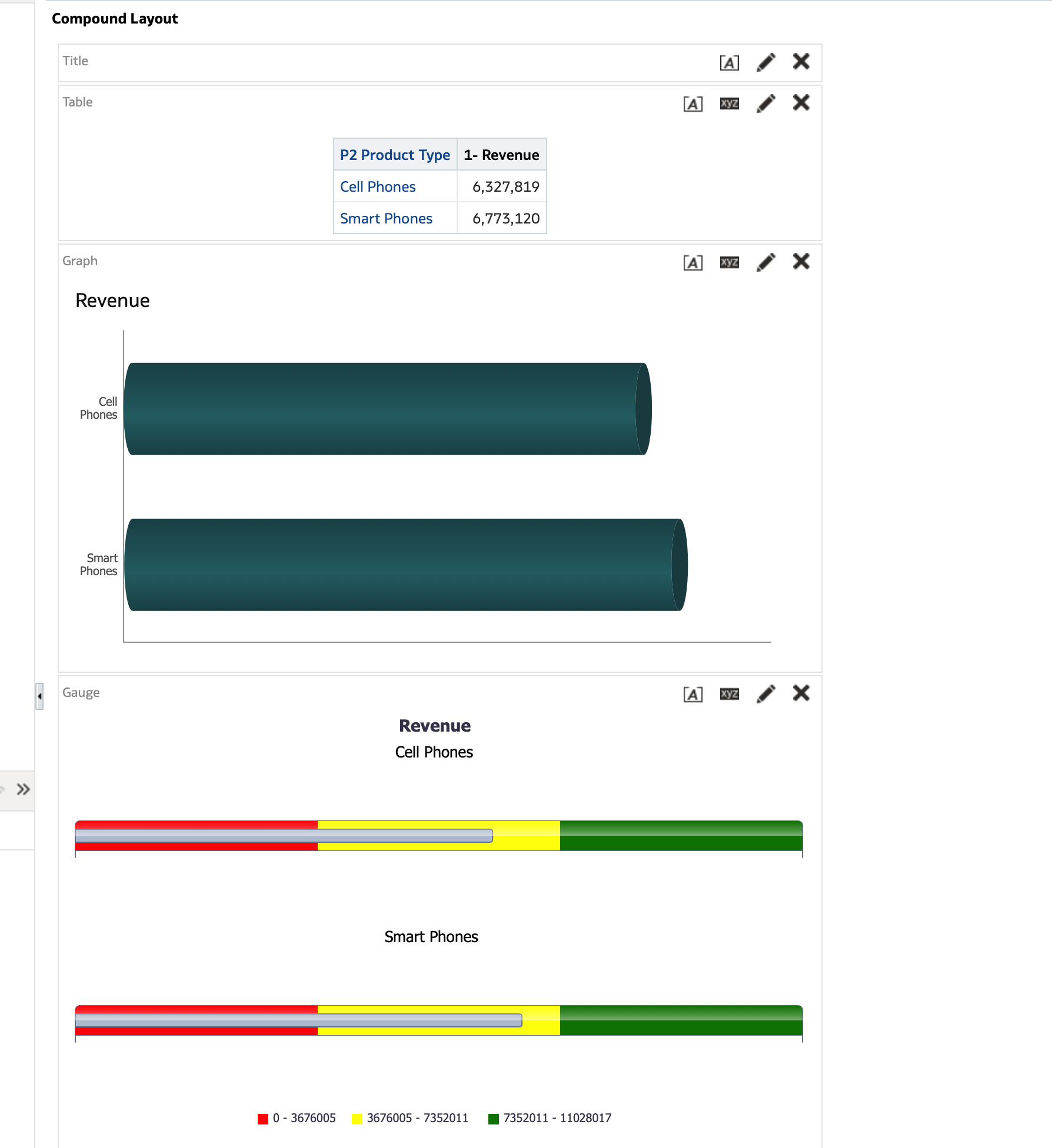
Task: Click Smart Phones axis label in graph
Action: [x=99, y=565]
